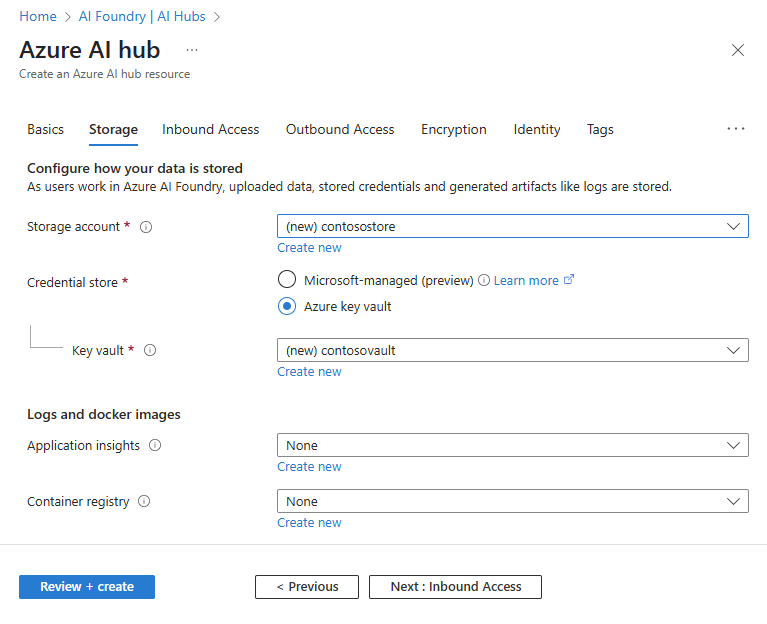The height and width of the screenshot is (624, 767).
Task: Click the 'Logs and docker images' heading
Action: pos(104,414)
